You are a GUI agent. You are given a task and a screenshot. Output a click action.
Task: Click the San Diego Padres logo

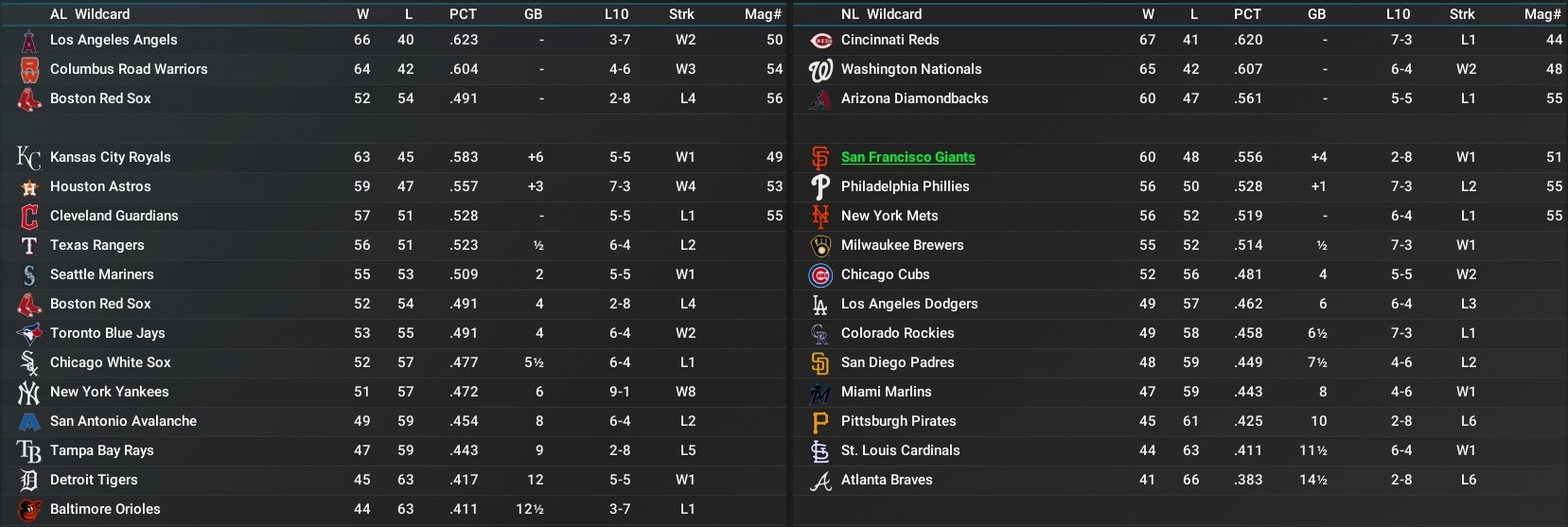[820, 363]
